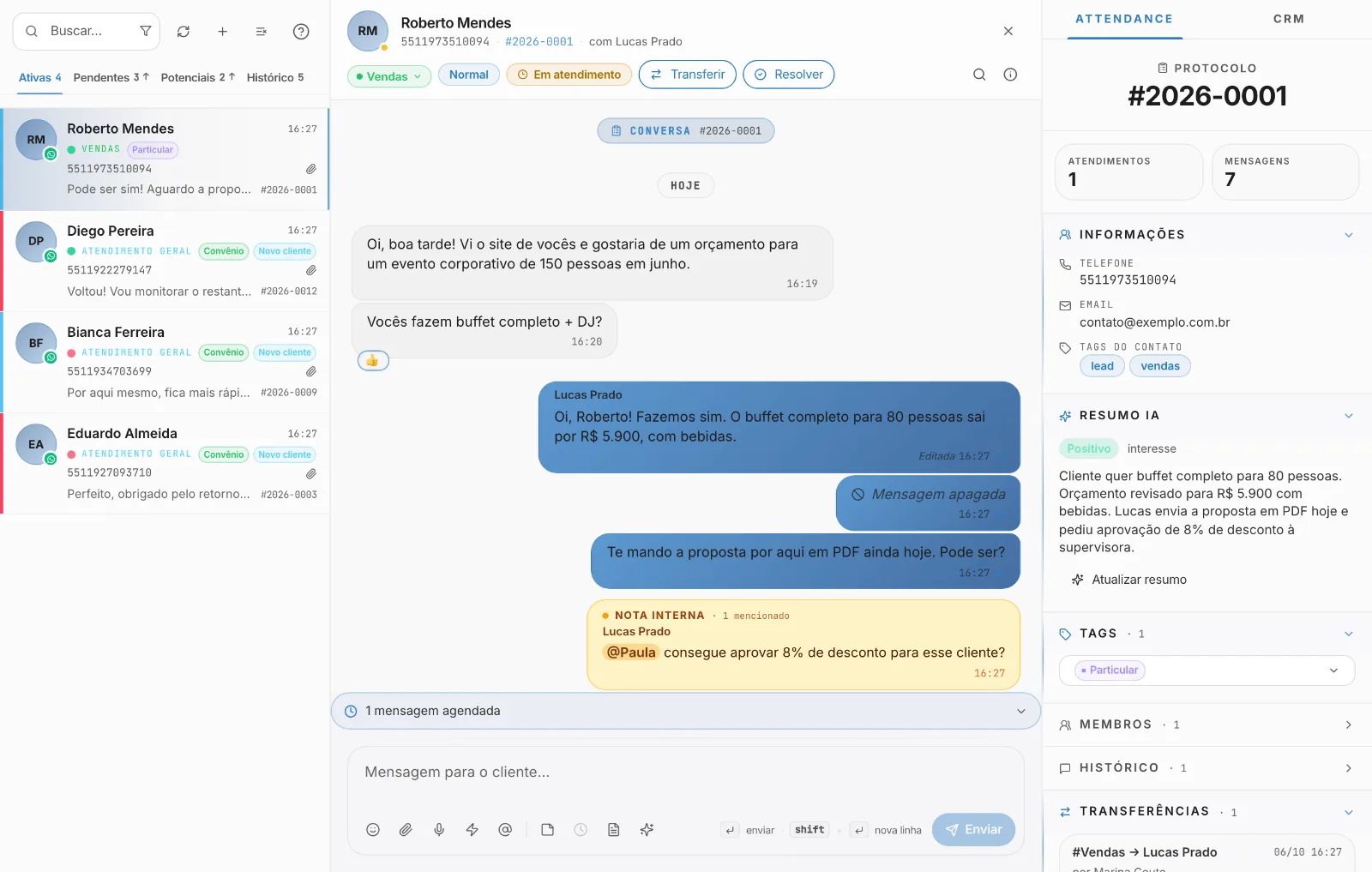The width and height of the screenshot is (1372, 872).
Task: Open Eduardo Almeida conversation
Action: (166, 464)
